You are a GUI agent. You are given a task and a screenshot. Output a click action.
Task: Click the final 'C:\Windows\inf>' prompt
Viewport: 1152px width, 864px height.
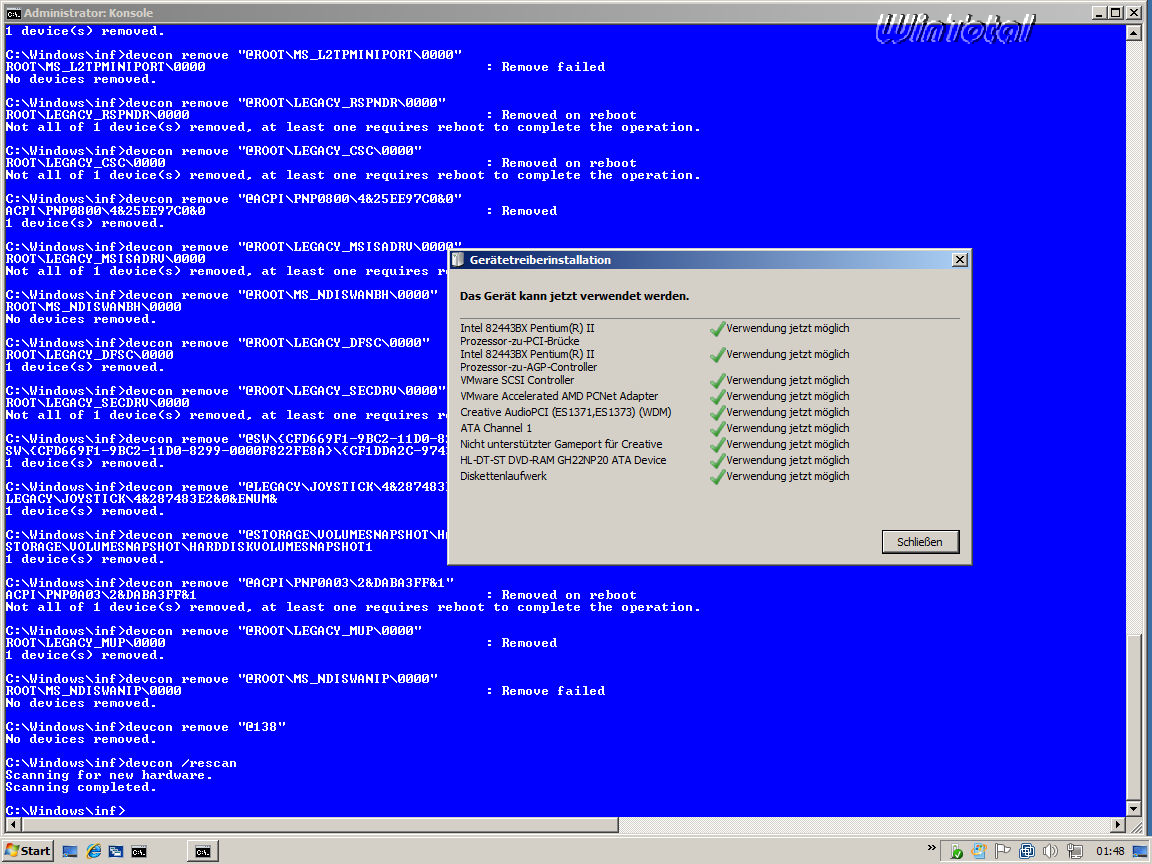click(65, 811)
